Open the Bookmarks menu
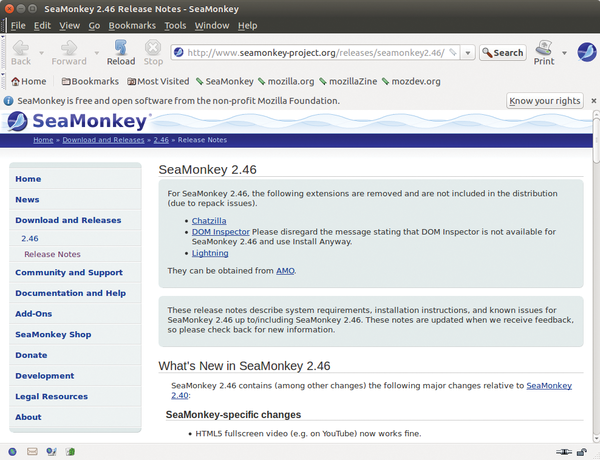The width and height of the screenshot is (600, 460). 132,26
